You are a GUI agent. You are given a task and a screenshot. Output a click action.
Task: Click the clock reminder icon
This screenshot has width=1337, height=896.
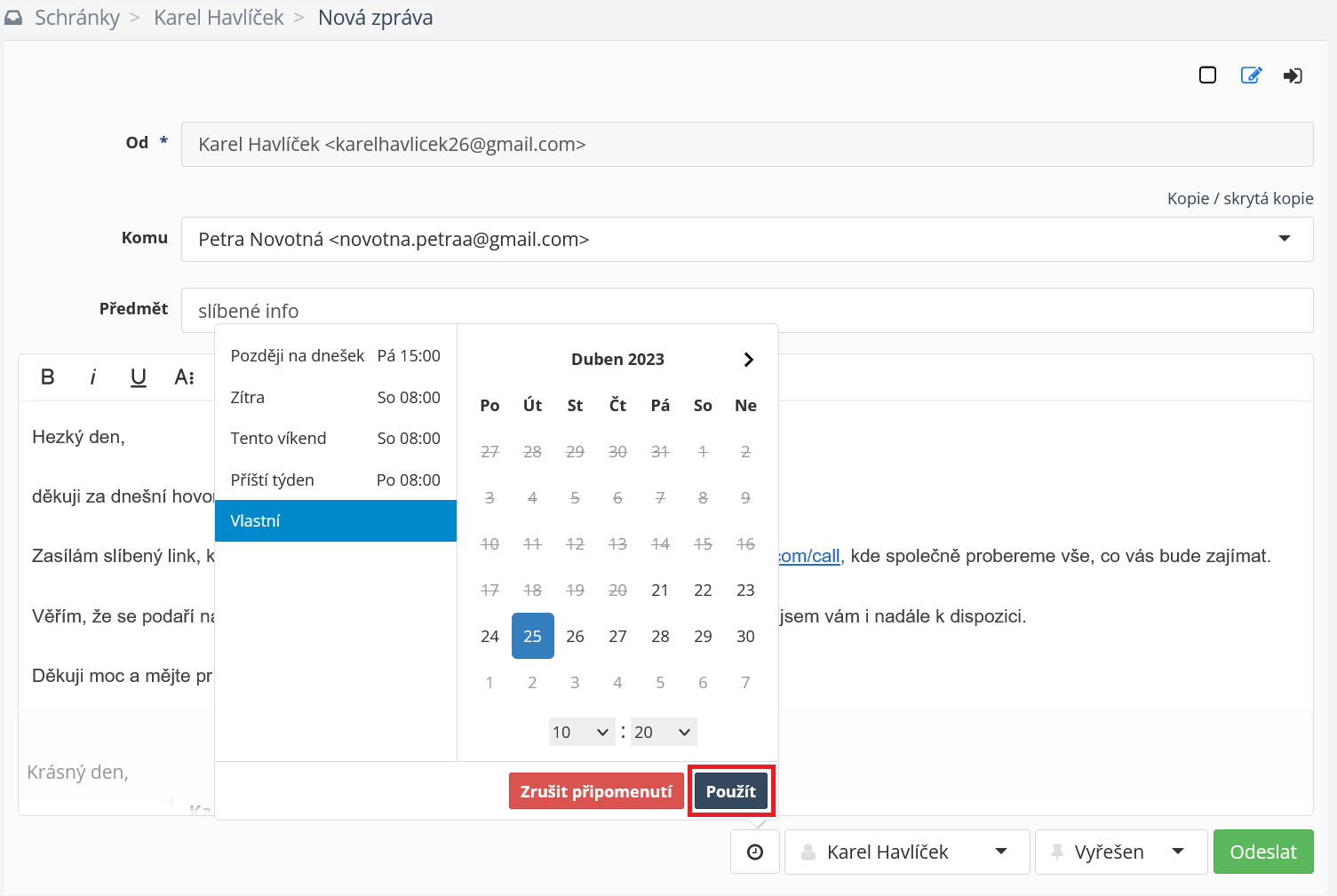(755, 852)
